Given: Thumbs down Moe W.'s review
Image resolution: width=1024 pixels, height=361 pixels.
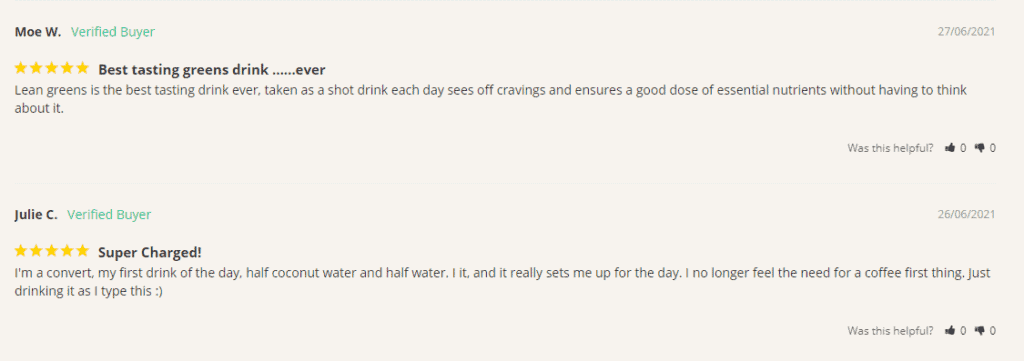Looking at the screenshot, I should 980,148.
